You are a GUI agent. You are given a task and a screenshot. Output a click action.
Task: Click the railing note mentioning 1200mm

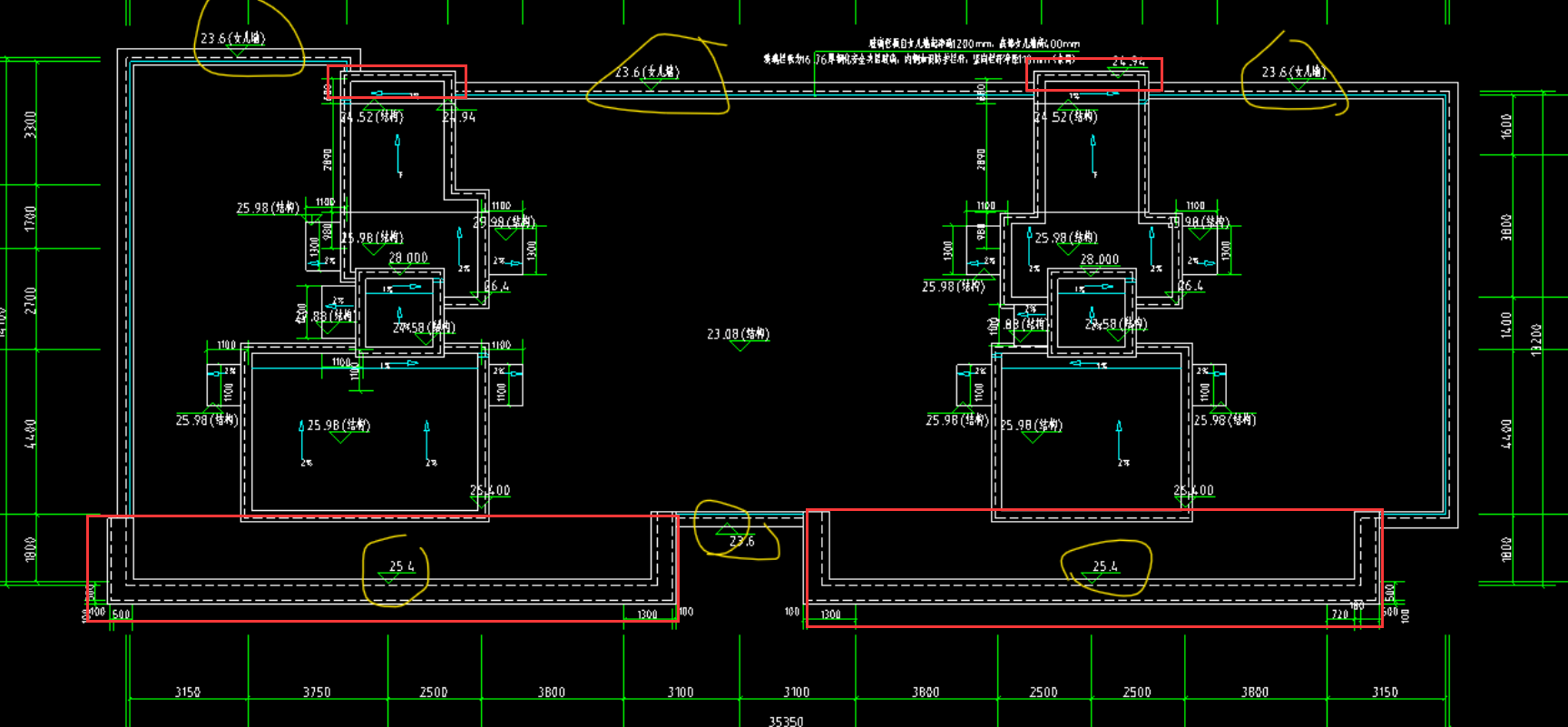(x=974, y=43)
